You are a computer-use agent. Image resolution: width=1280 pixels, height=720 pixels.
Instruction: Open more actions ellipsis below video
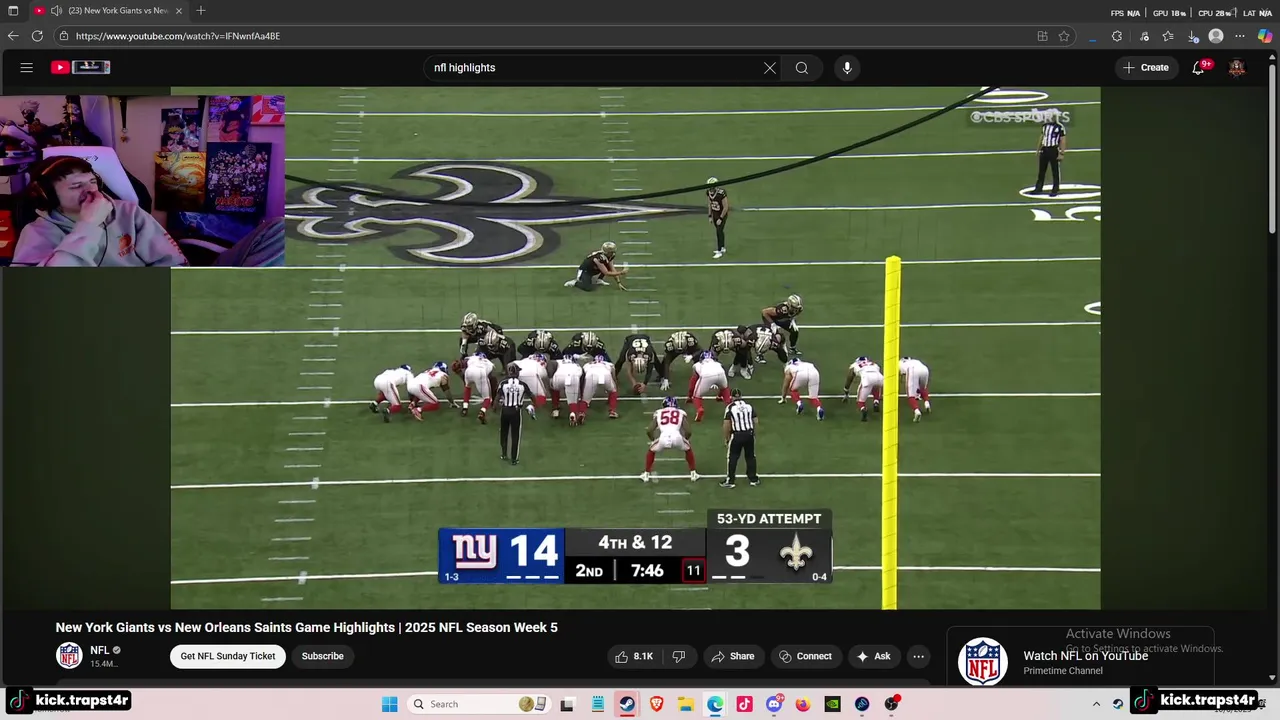tap(918, 656)
